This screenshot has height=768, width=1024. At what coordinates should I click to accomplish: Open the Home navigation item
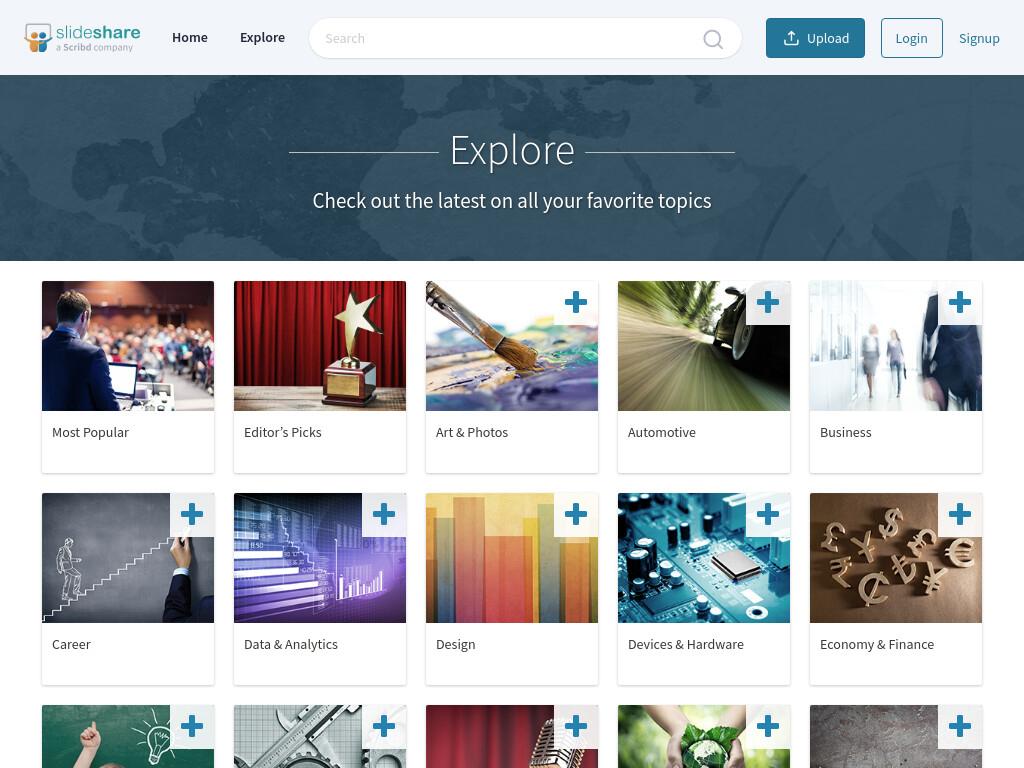click(190, 38)
